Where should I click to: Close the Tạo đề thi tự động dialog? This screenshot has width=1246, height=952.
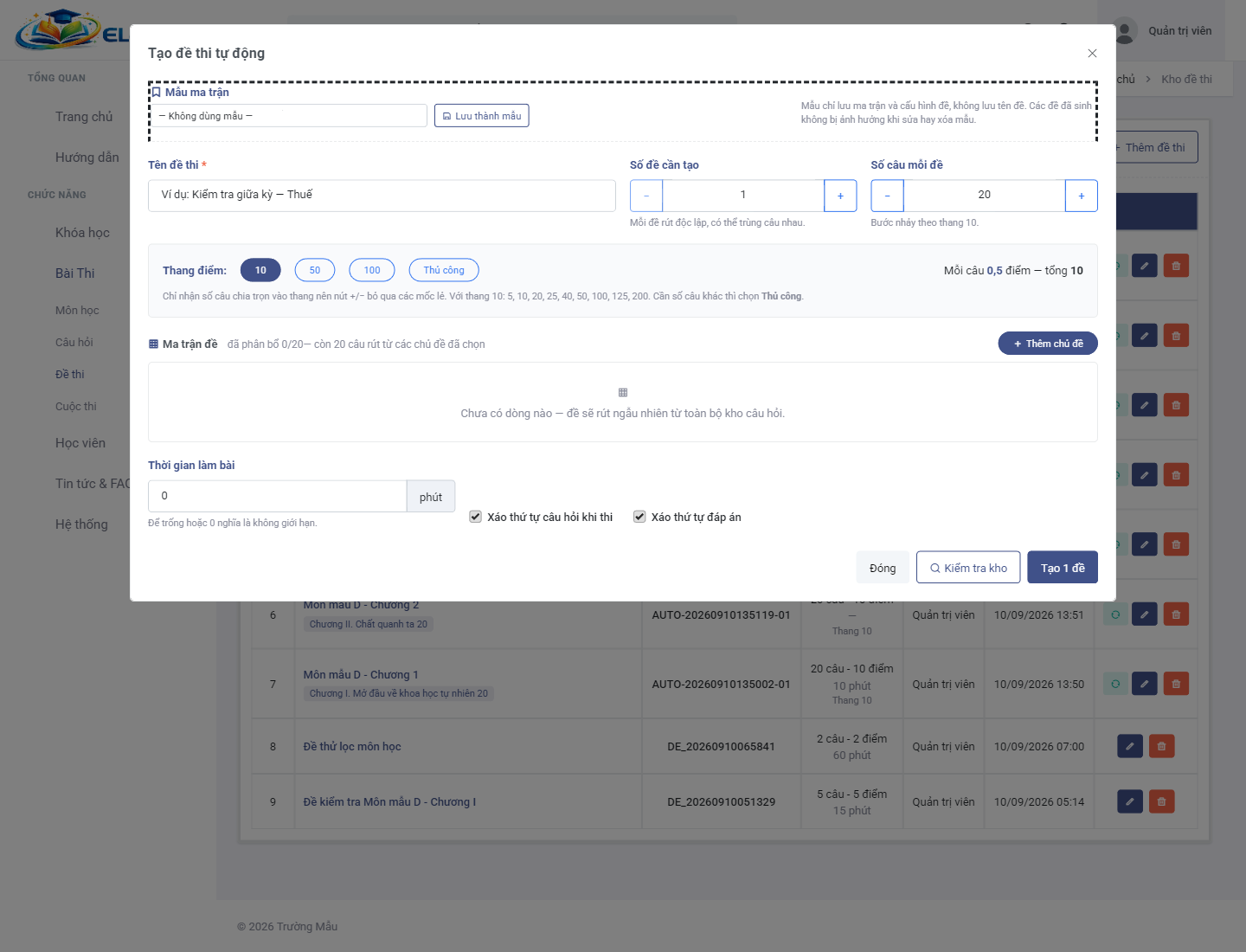1092,54
